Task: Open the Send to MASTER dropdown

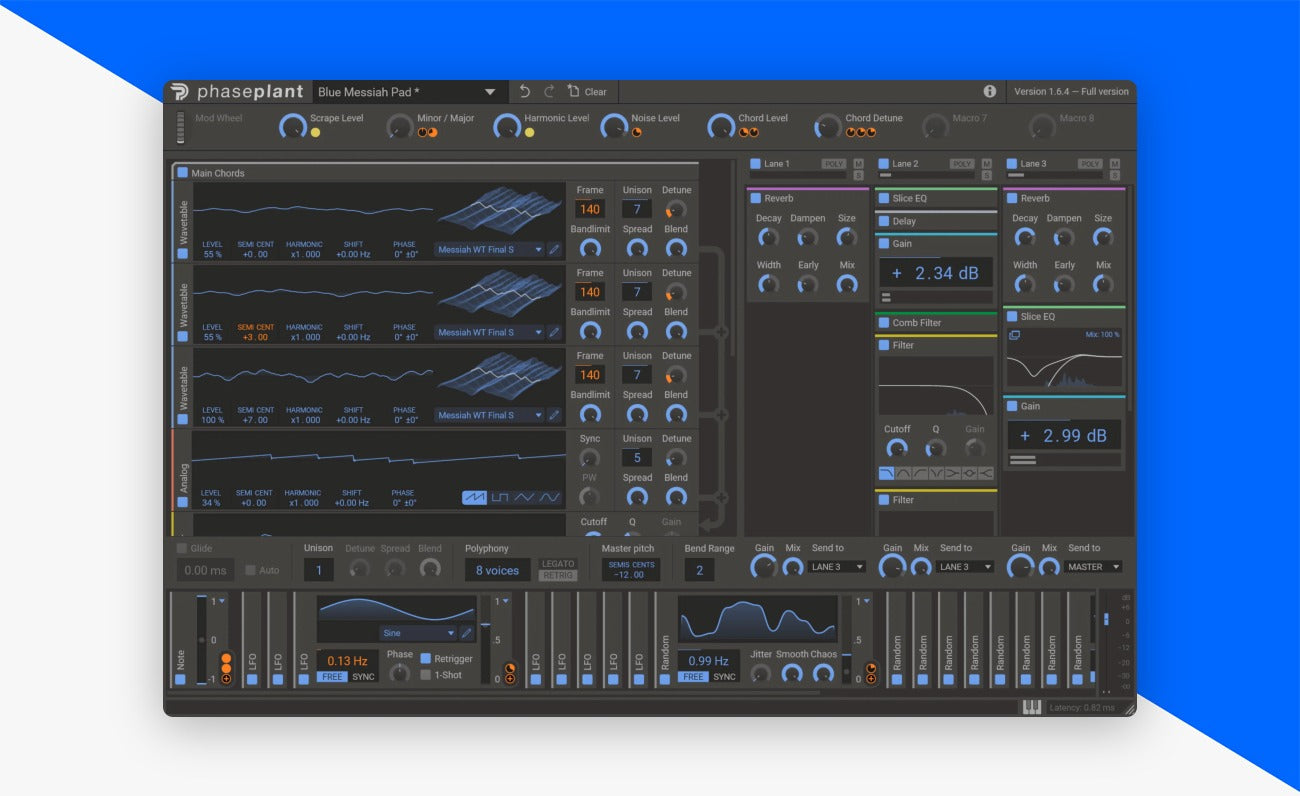Action: [x=1093, y=567]
